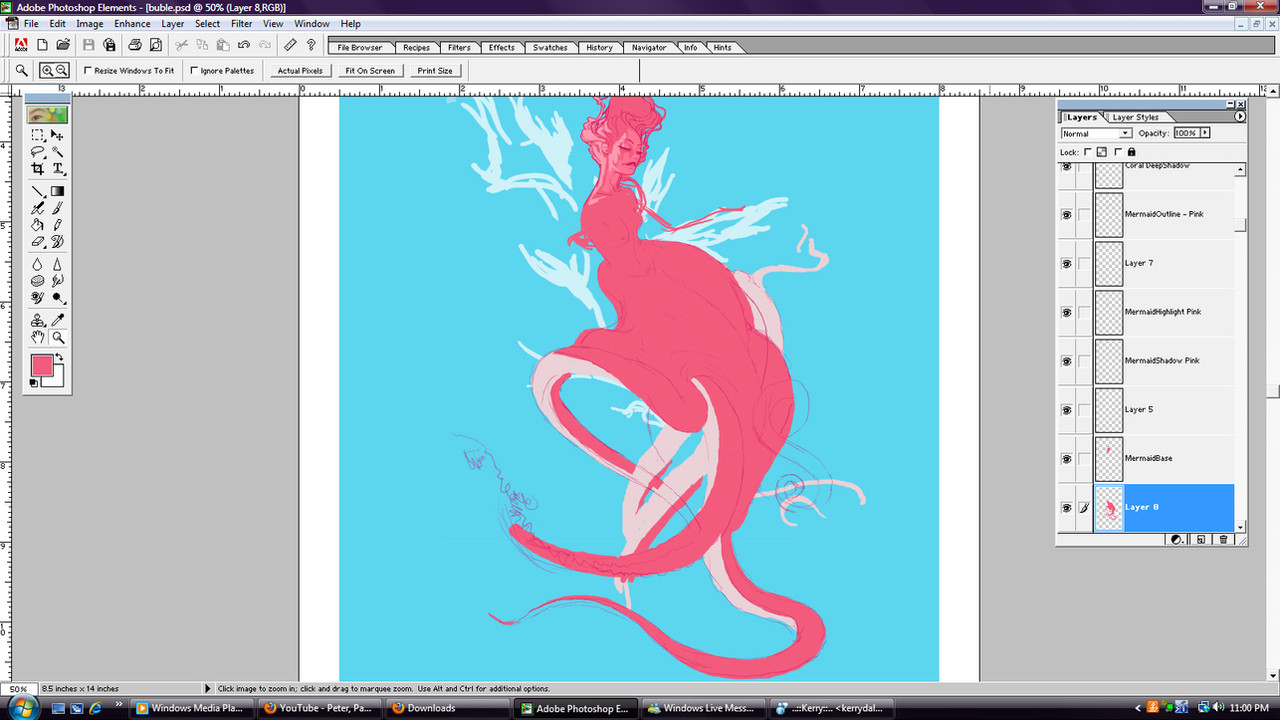Select the Gradient tool
The height and width of the screenshot is (720, 1280).
(x=57, y=191)
